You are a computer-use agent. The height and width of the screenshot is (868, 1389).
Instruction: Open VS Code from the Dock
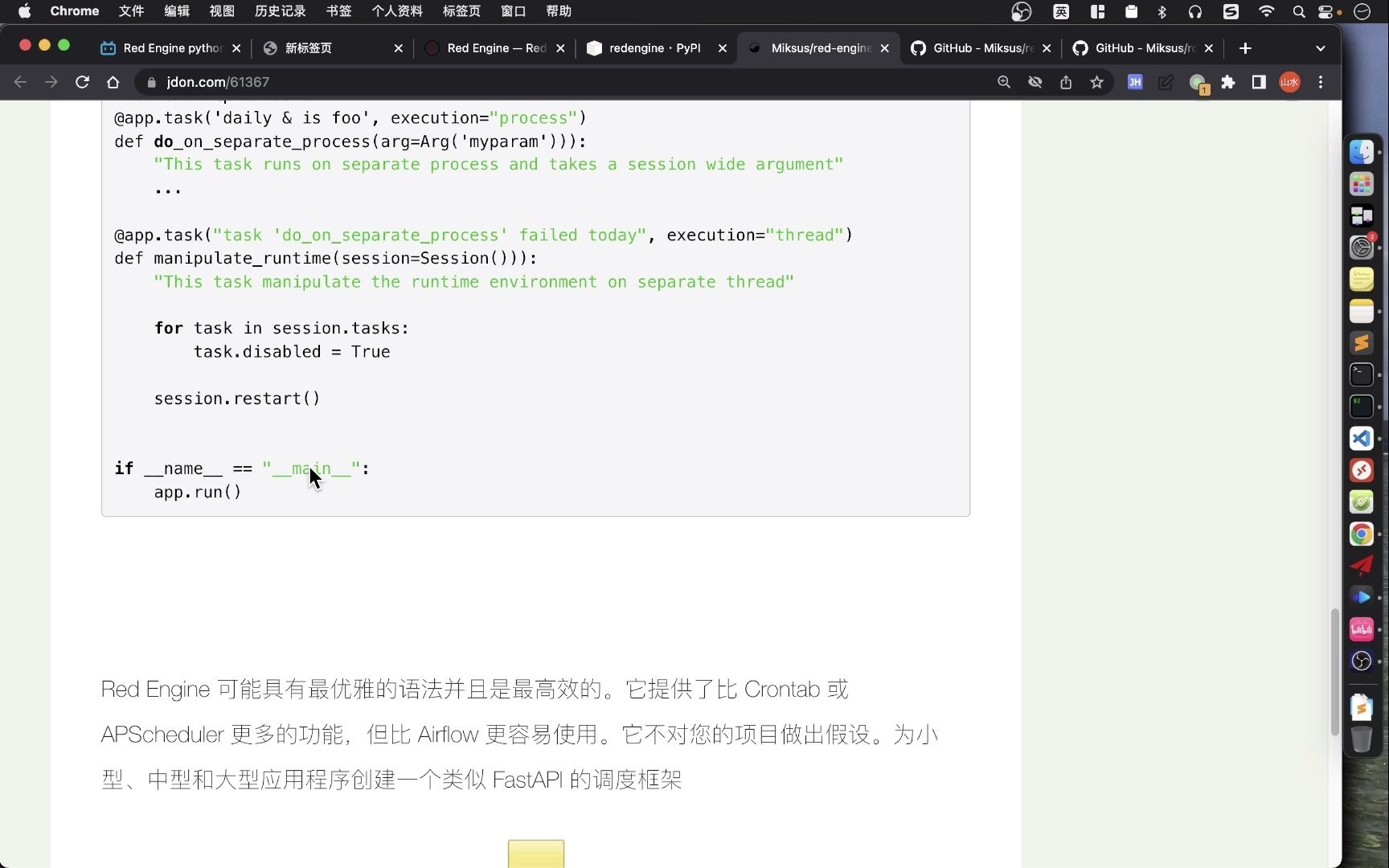pos(1362,439)
